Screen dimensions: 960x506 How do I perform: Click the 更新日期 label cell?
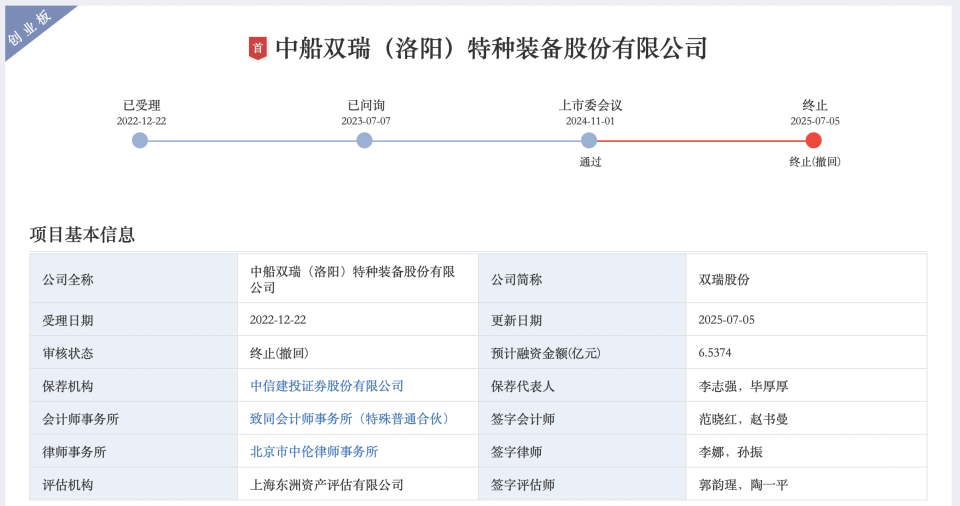pyautogui.click(x=582, y=320)
